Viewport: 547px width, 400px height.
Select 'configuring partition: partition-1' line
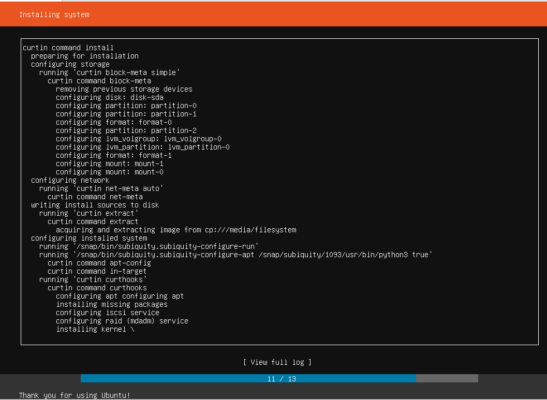coord(126,114)
